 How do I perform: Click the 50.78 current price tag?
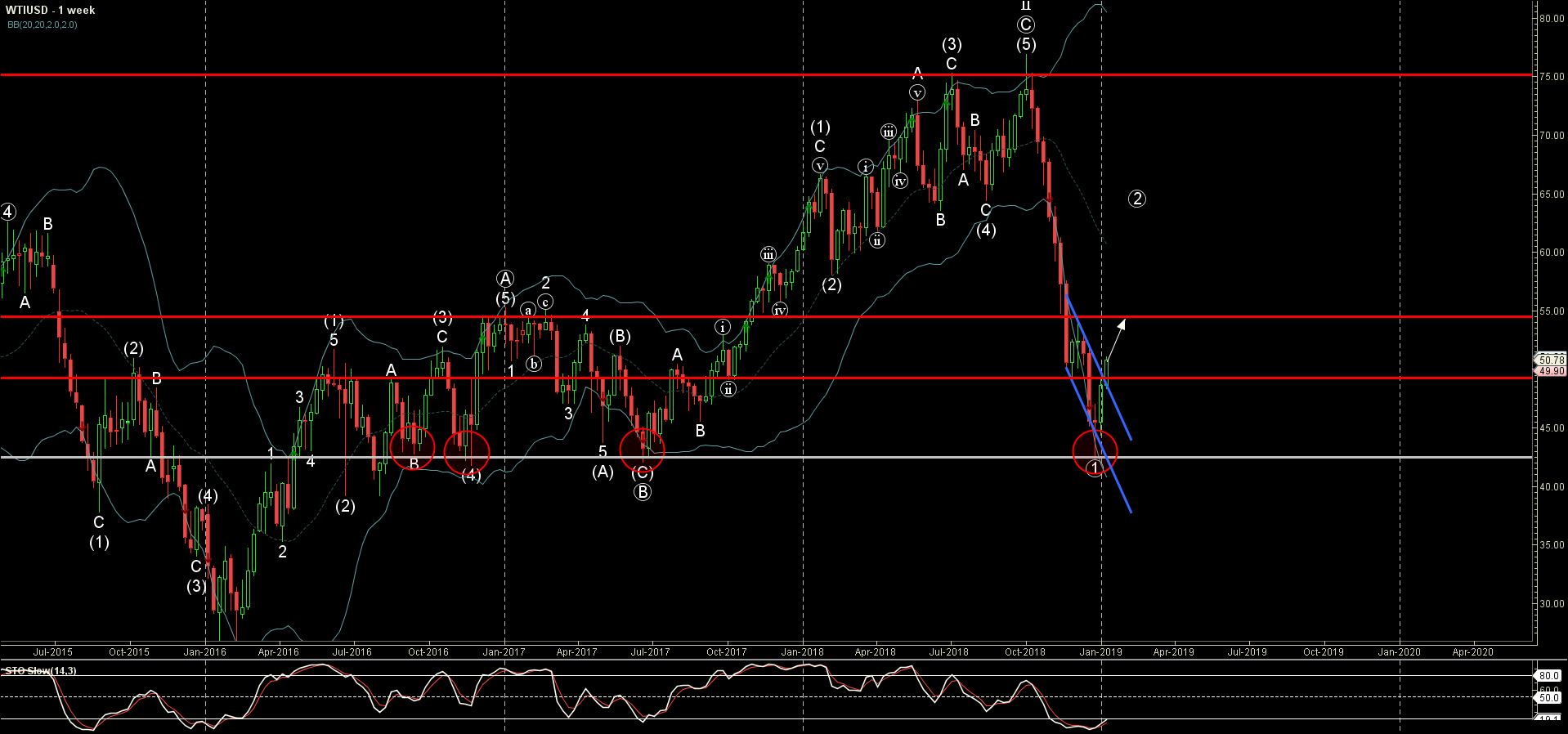pyautogui.click(x=1551, y=360)
